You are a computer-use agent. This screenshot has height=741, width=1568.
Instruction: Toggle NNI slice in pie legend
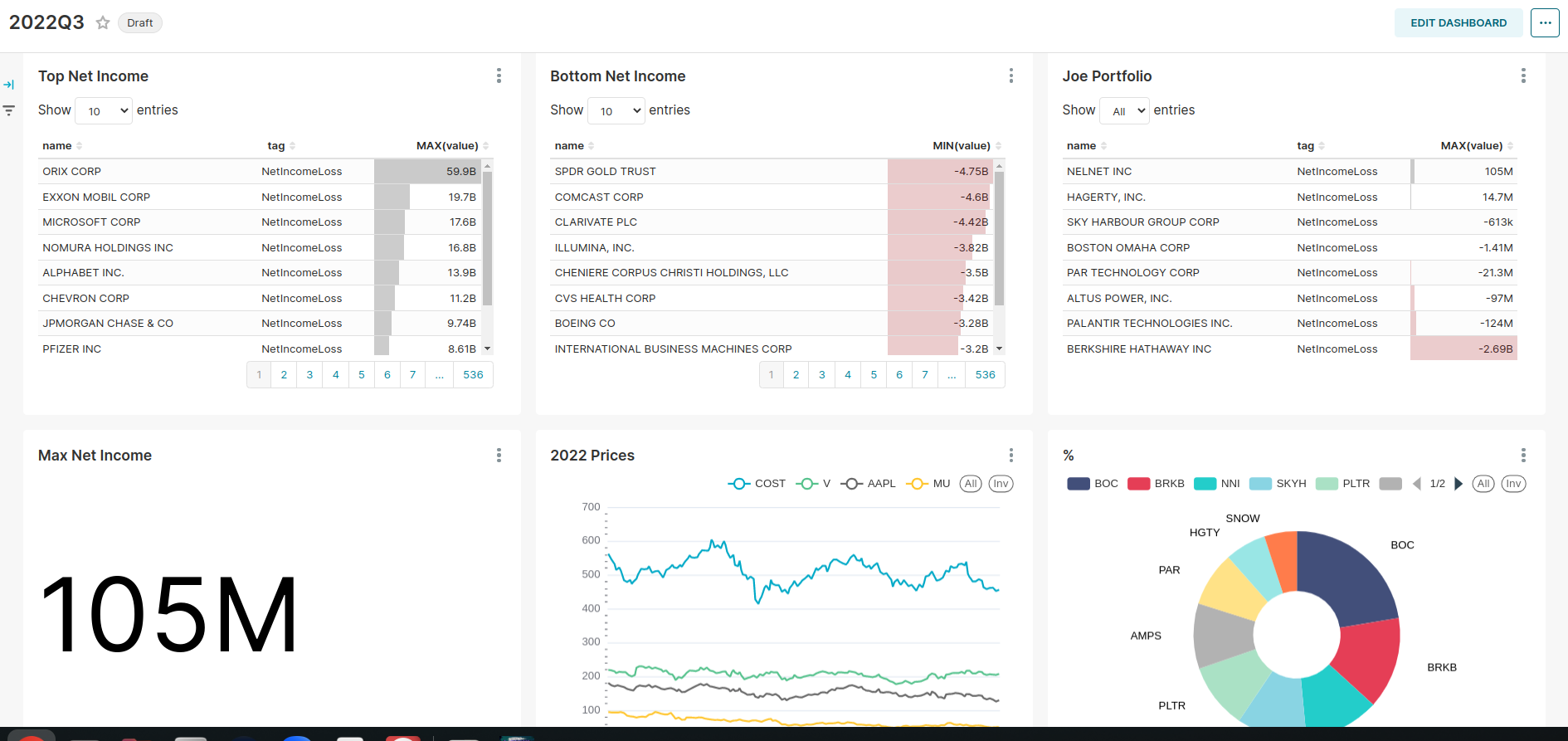point(1217,484)
